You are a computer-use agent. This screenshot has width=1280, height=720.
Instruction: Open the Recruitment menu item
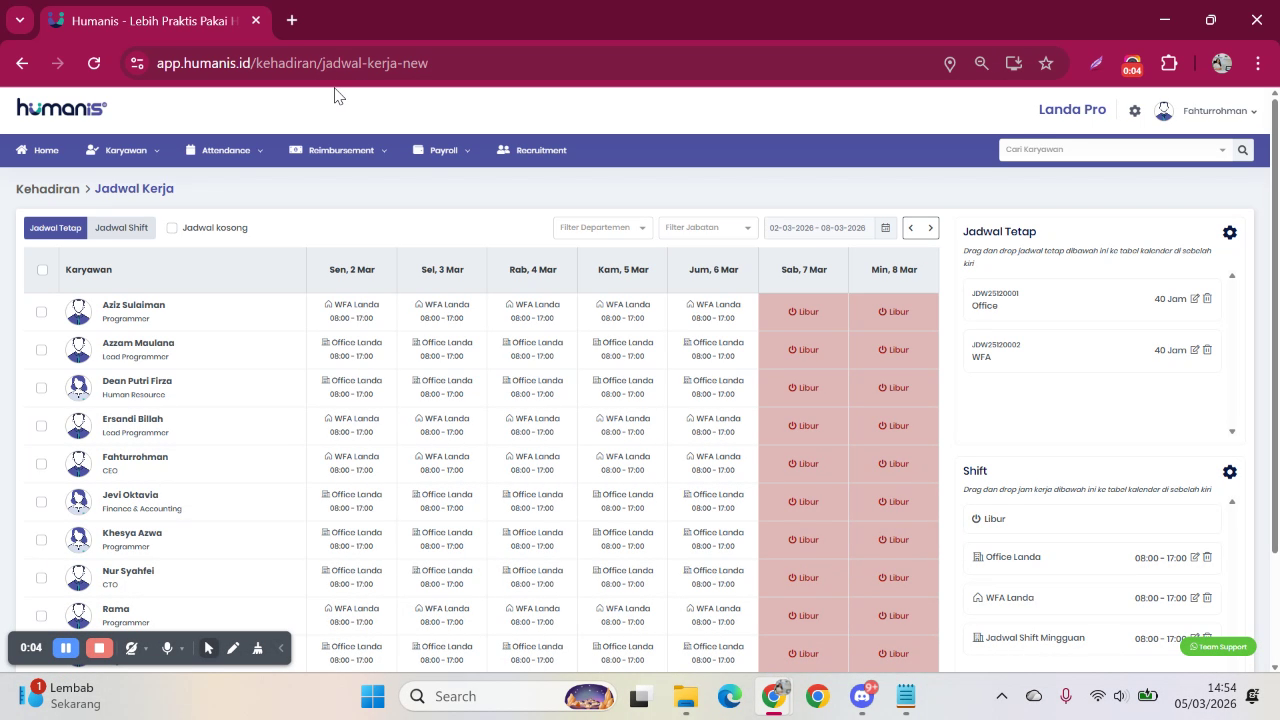tap(532, 150)
